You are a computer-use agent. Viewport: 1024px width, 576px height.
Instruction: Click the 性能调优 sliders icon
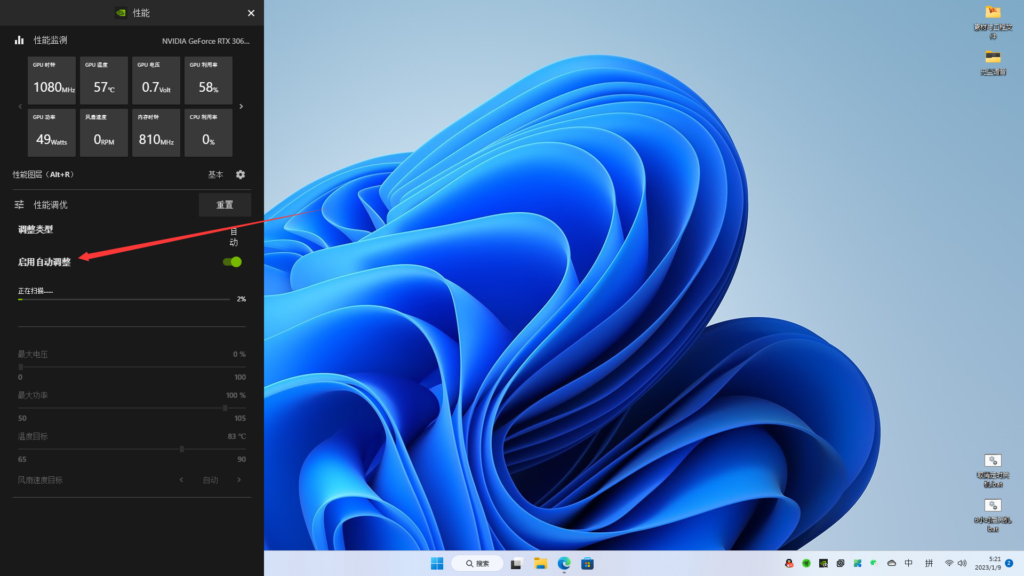pos(19,205)
